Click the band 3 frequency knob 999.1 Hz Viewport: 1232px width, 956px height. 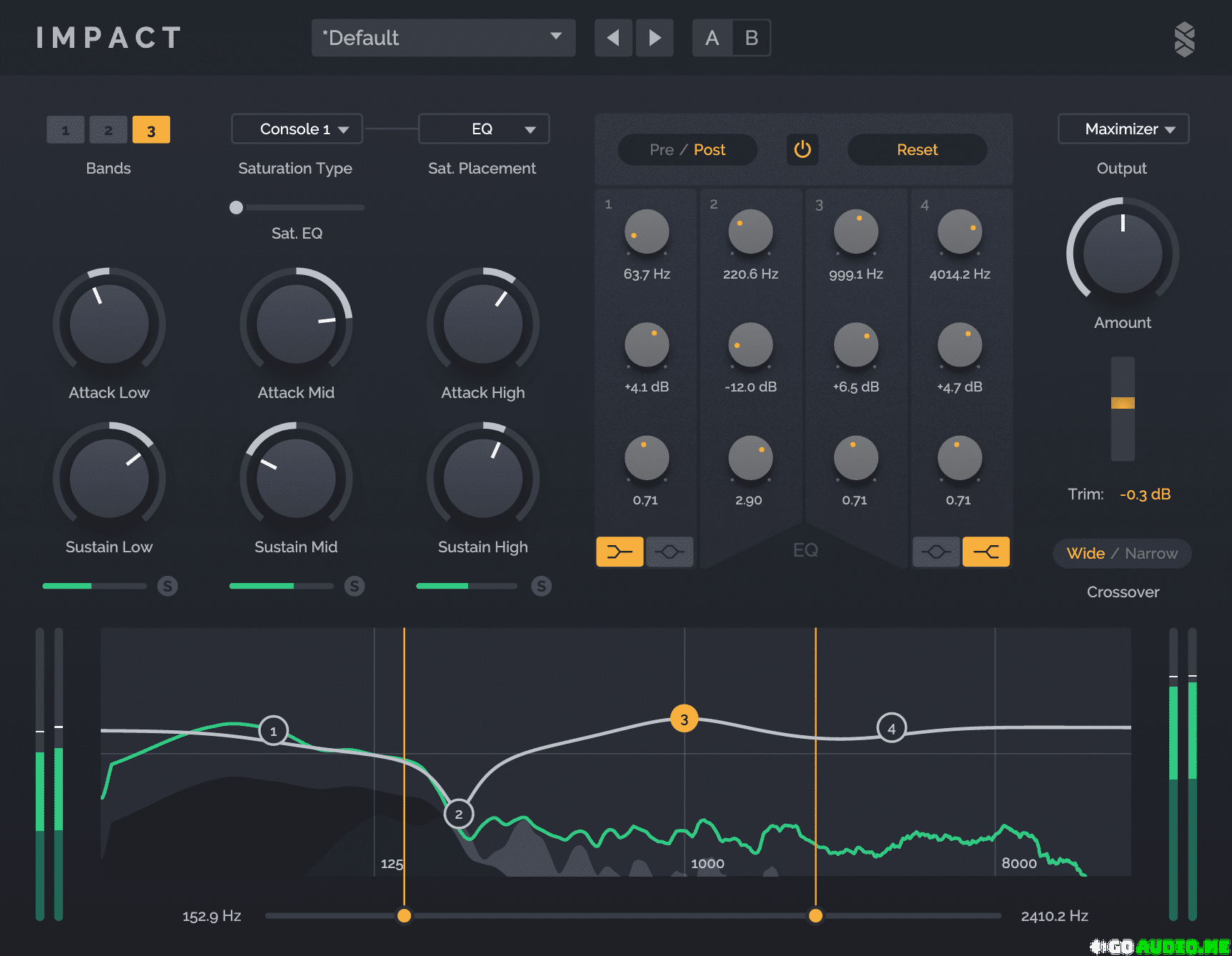[x=856, y=231]
